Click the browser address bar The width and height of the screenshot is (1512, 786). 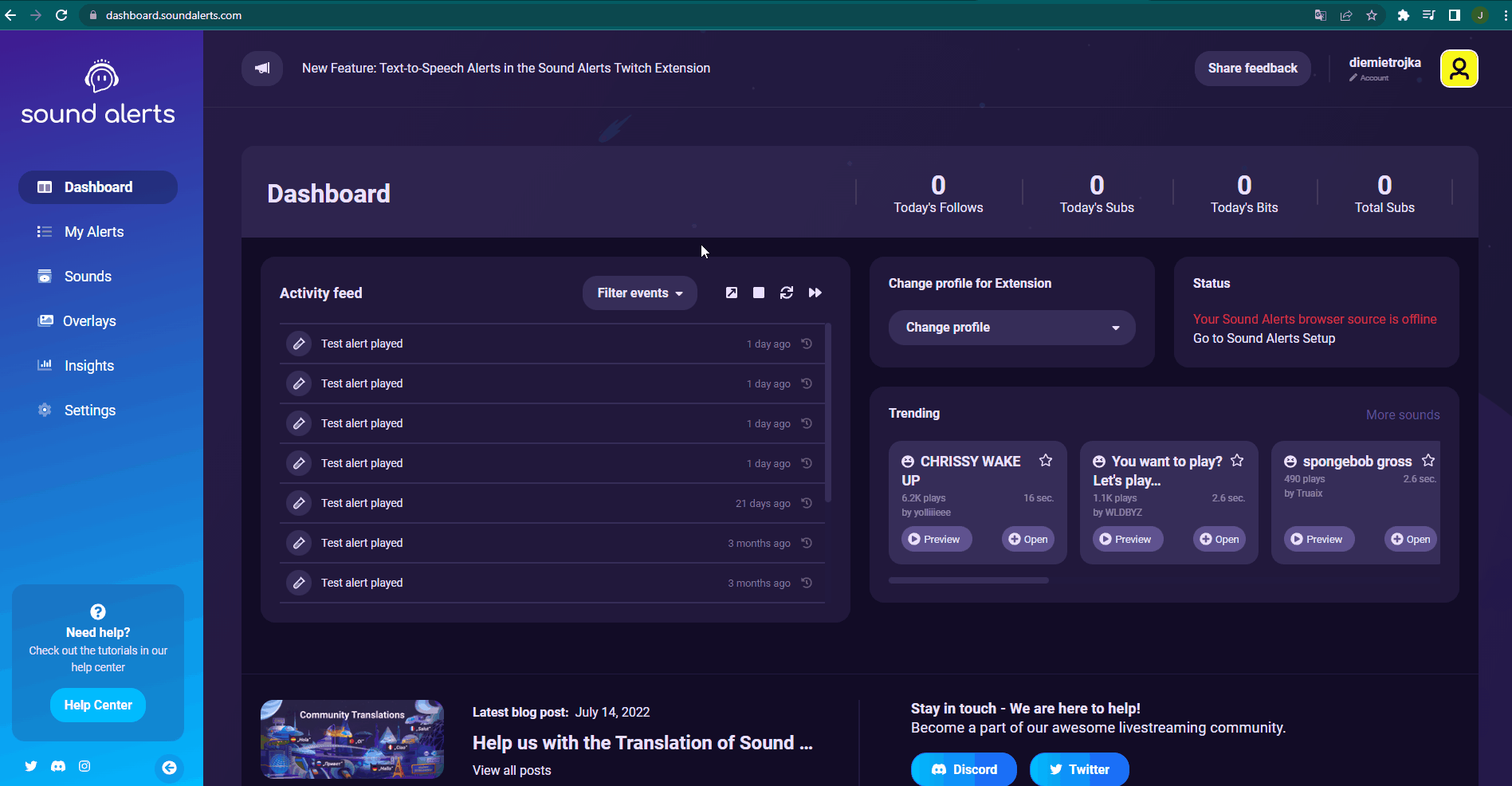coord(693,15)
